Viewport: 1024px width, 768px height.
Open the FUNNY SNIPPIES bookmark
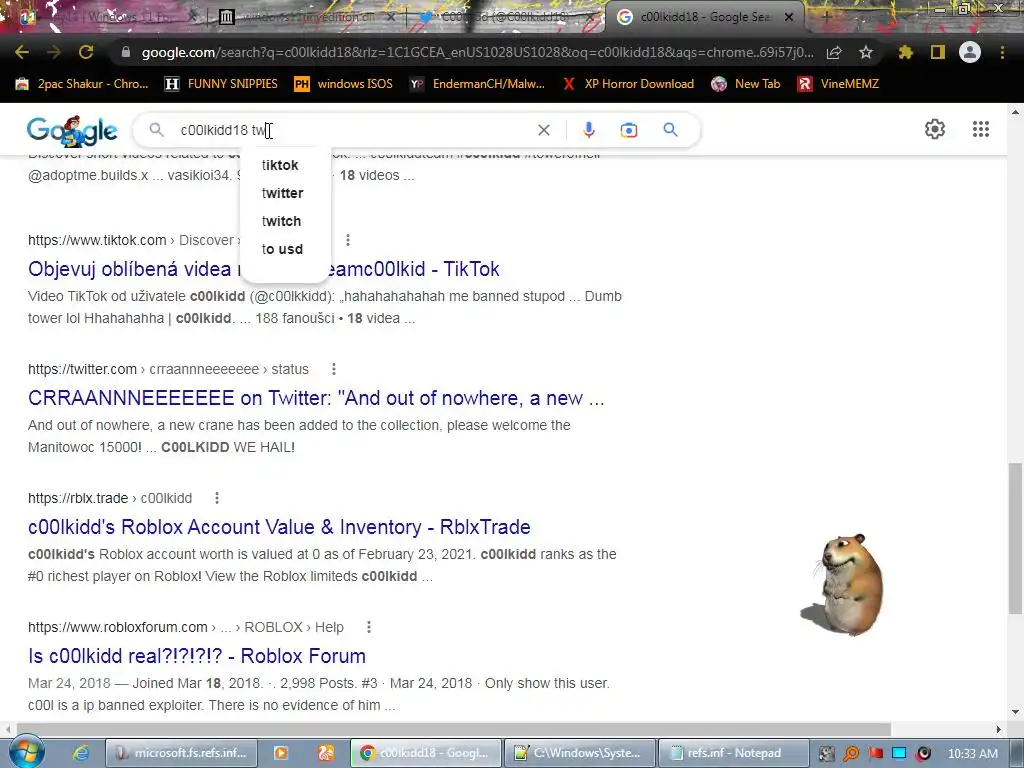221,84
